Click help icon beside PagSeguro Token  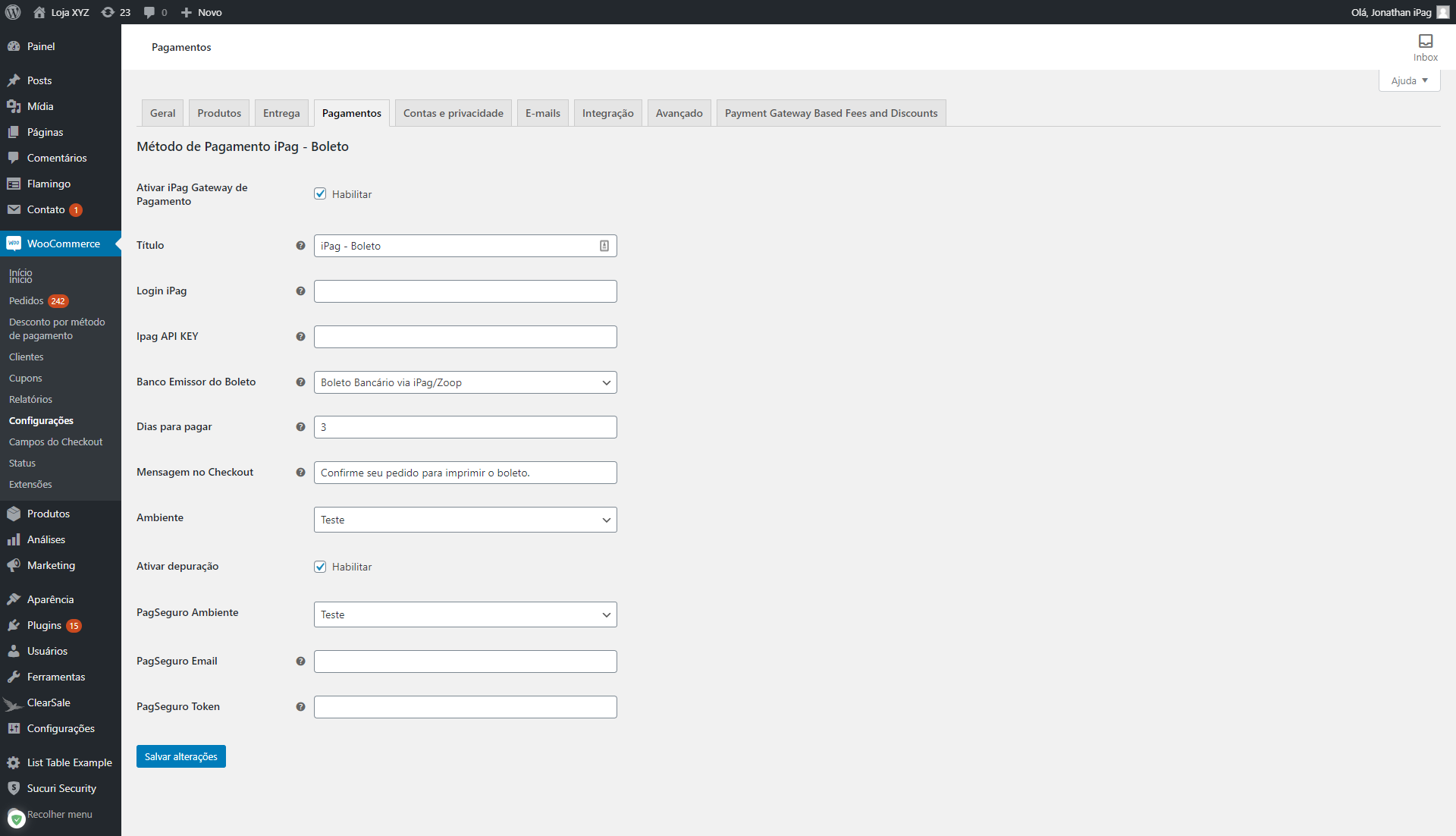click(300, 707)
